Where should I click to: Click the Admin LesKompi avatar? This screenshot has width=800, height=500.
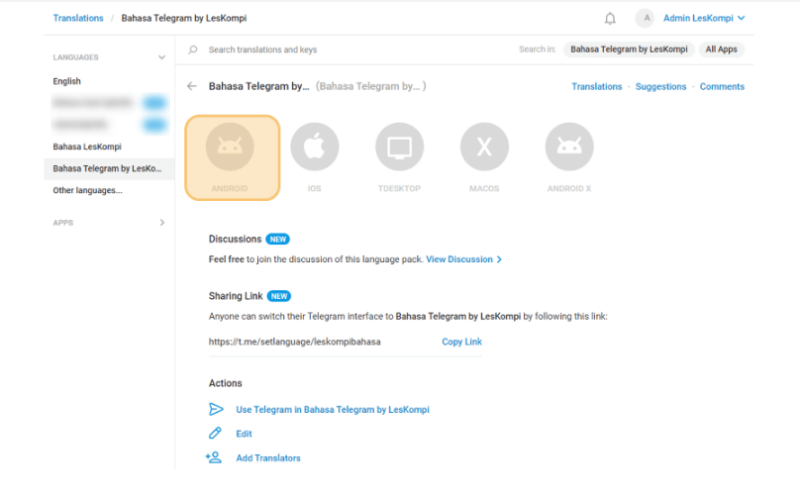645,18
